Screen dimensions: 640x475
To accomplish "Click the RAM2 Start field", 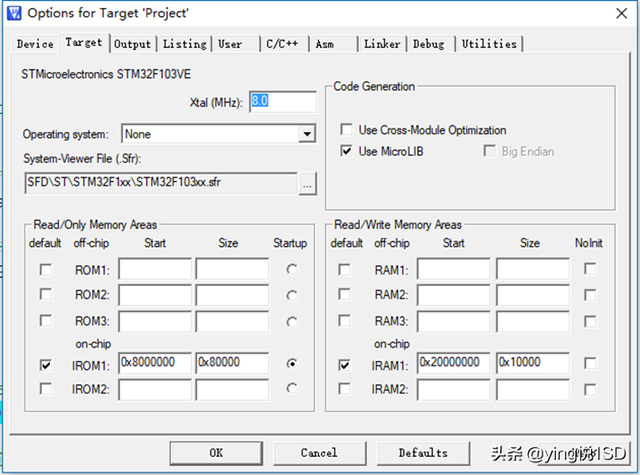I will (x=453, y=295).
